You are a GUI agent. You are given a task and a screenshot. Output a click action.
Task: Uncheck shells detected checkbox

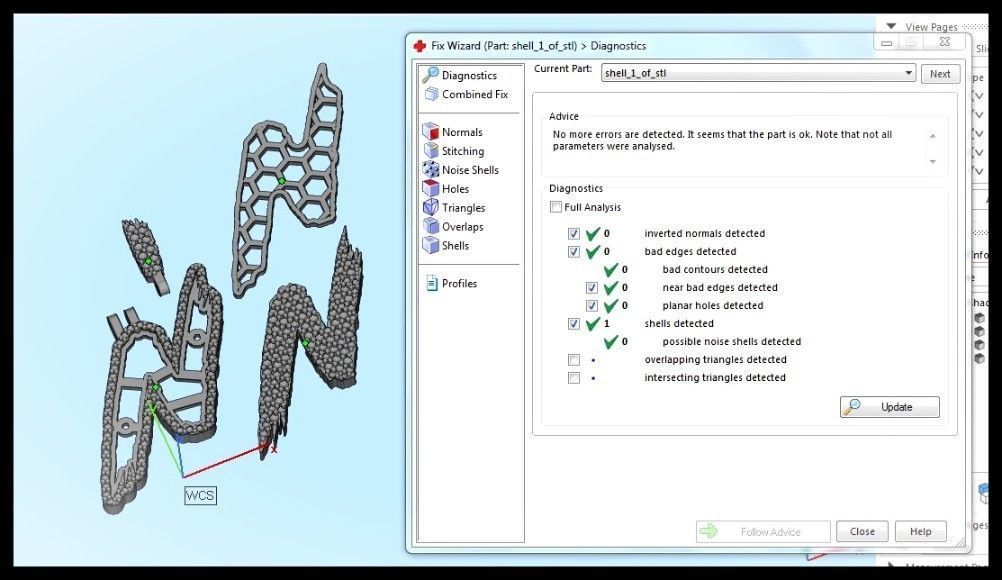tap(574, 324)
